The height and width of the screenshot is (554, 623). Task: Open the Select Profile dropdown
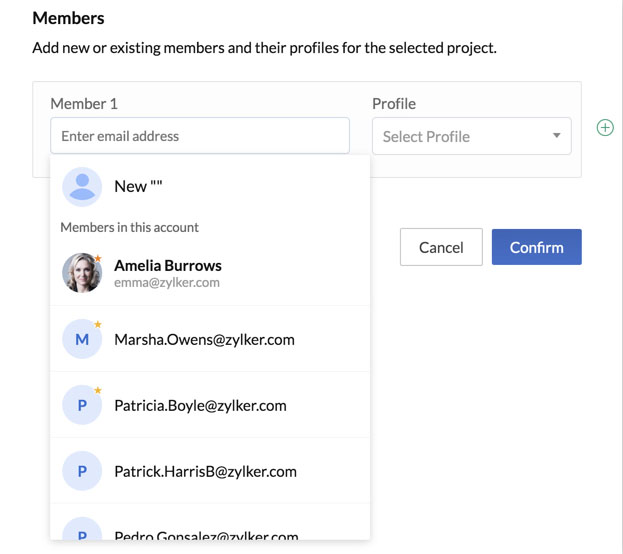pyautogui.click(x=472, y=136)
